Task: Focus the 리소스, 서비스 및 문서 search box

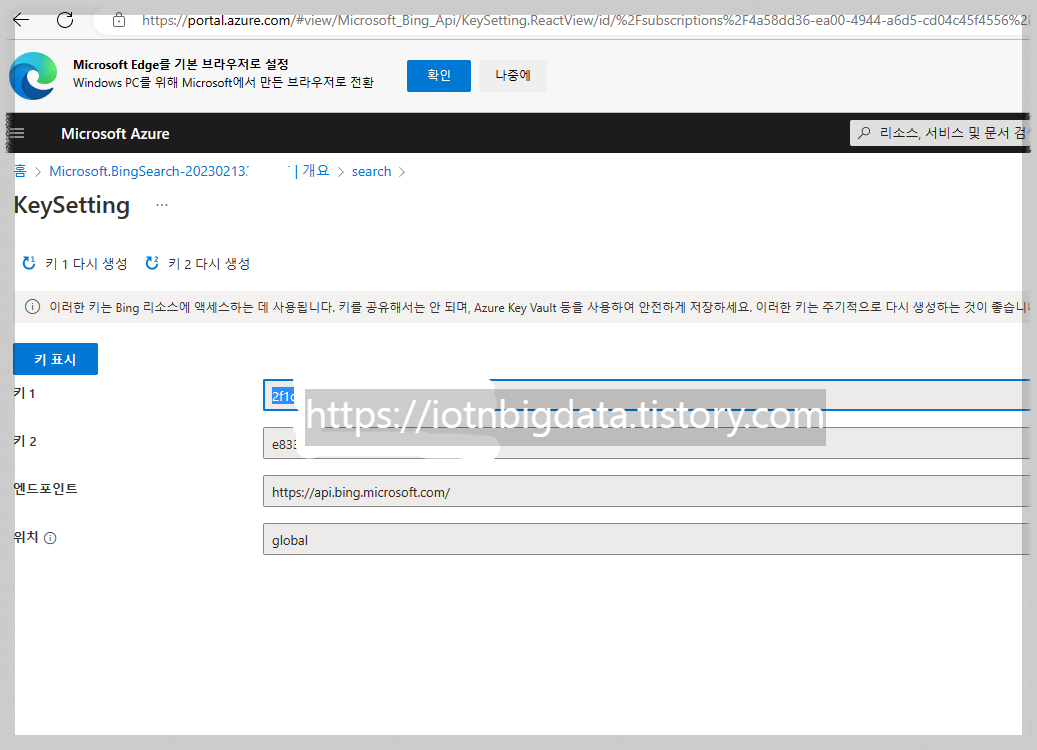Action: [x=940, y=133]
